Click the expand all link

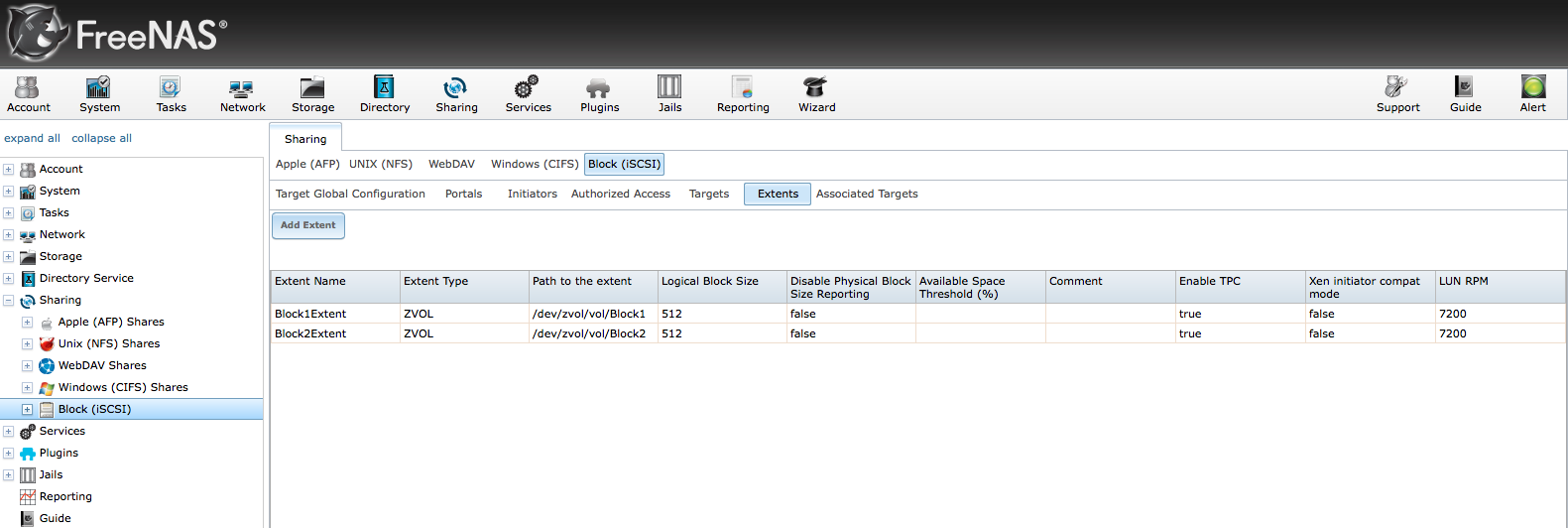tap(32, 138)
